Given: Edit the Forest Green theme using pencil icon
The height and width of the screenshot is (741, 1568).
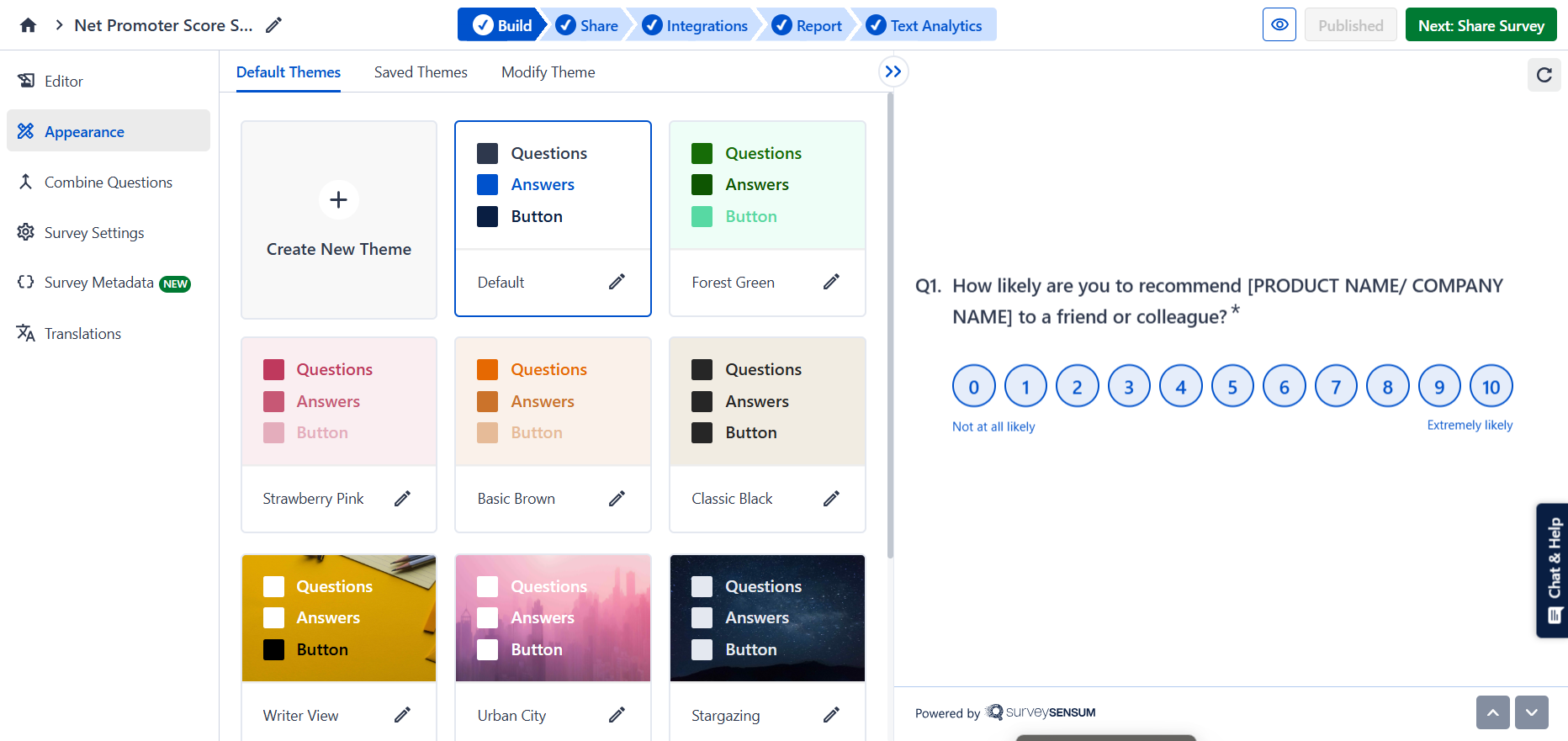Looking at the screenshot, I should coord(831,282).
